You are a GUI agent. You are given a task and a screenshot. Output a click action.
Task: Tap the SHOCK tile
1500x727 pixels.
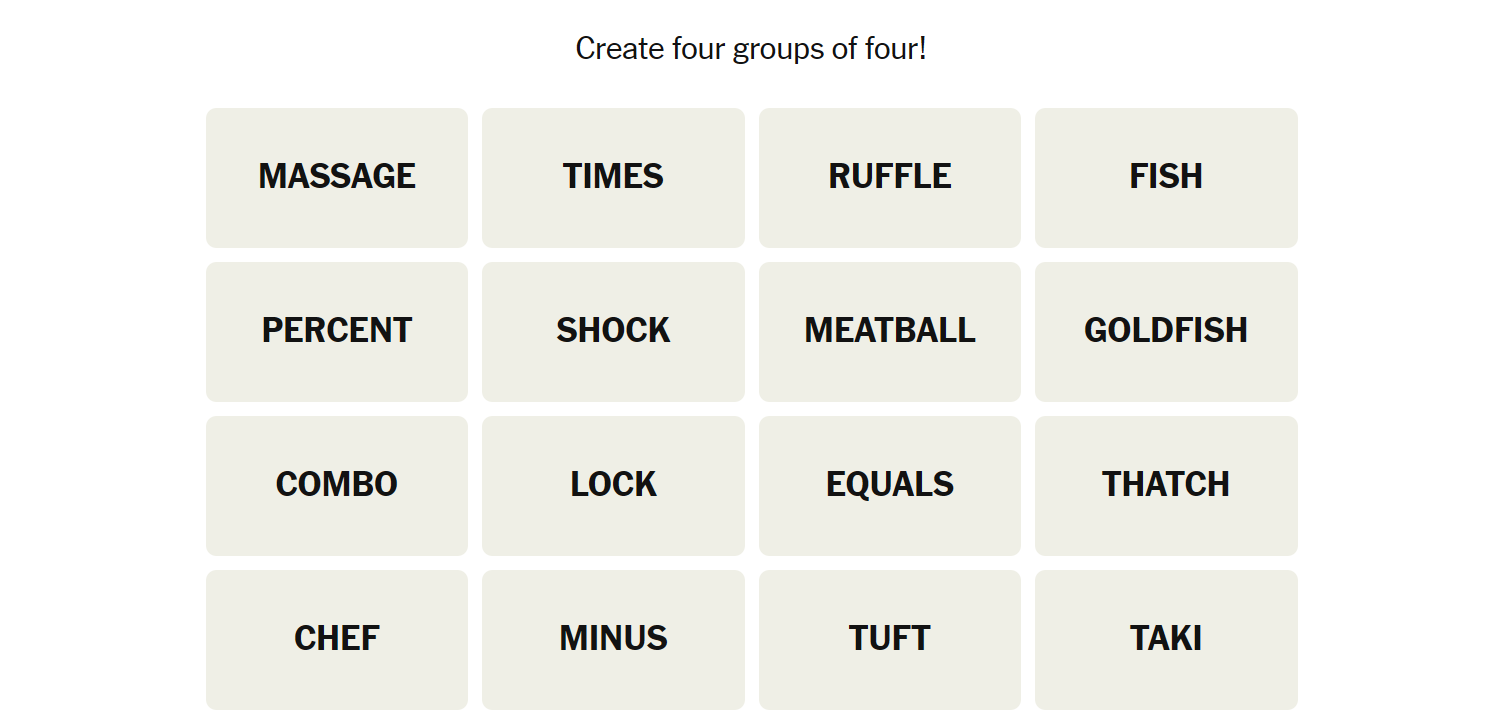613,331
